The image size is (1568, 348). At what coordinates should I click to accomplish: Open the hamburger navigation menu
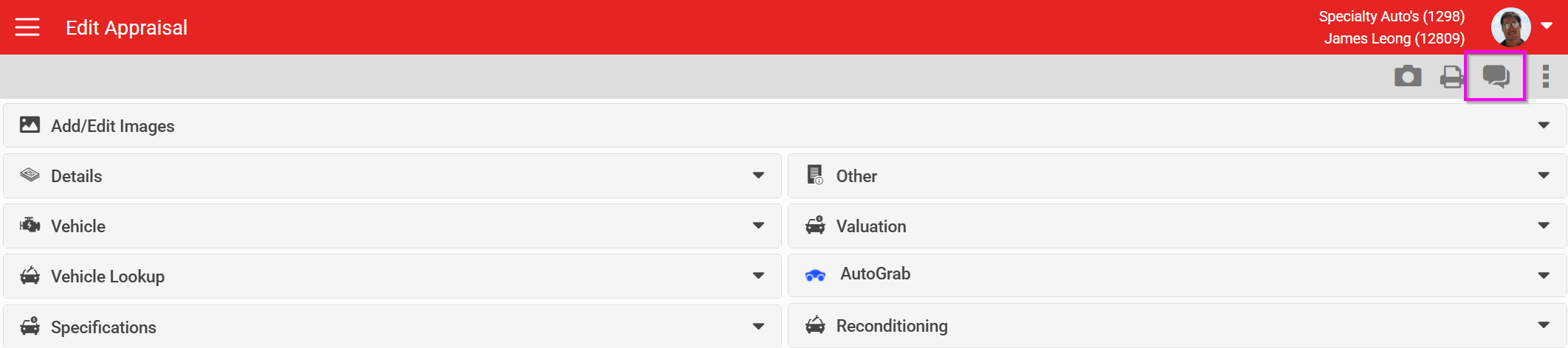[27, 27]
